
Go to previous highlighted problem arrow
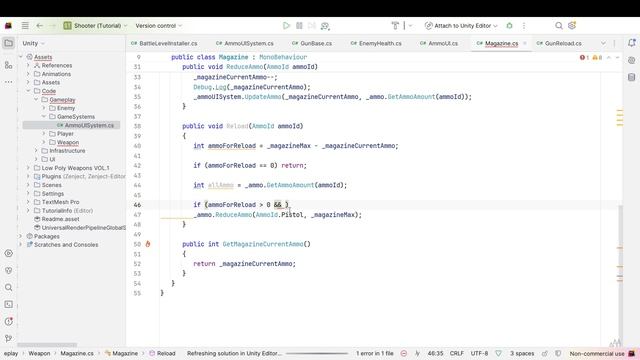pyautogui.click(x=609, y=58)
